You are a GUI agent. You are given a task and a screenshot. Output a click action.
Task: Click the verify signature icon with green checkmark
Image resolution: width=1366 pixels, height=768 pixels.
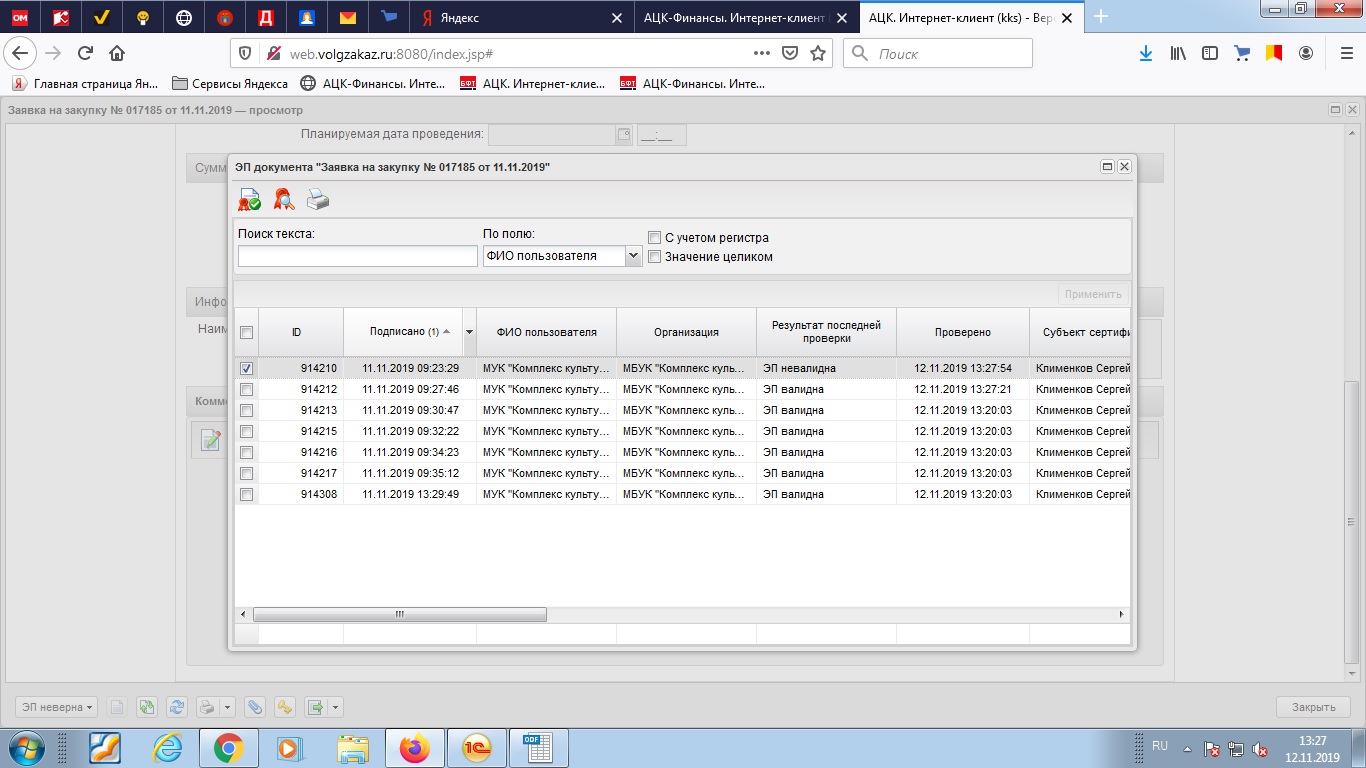(x=249, y=201)
